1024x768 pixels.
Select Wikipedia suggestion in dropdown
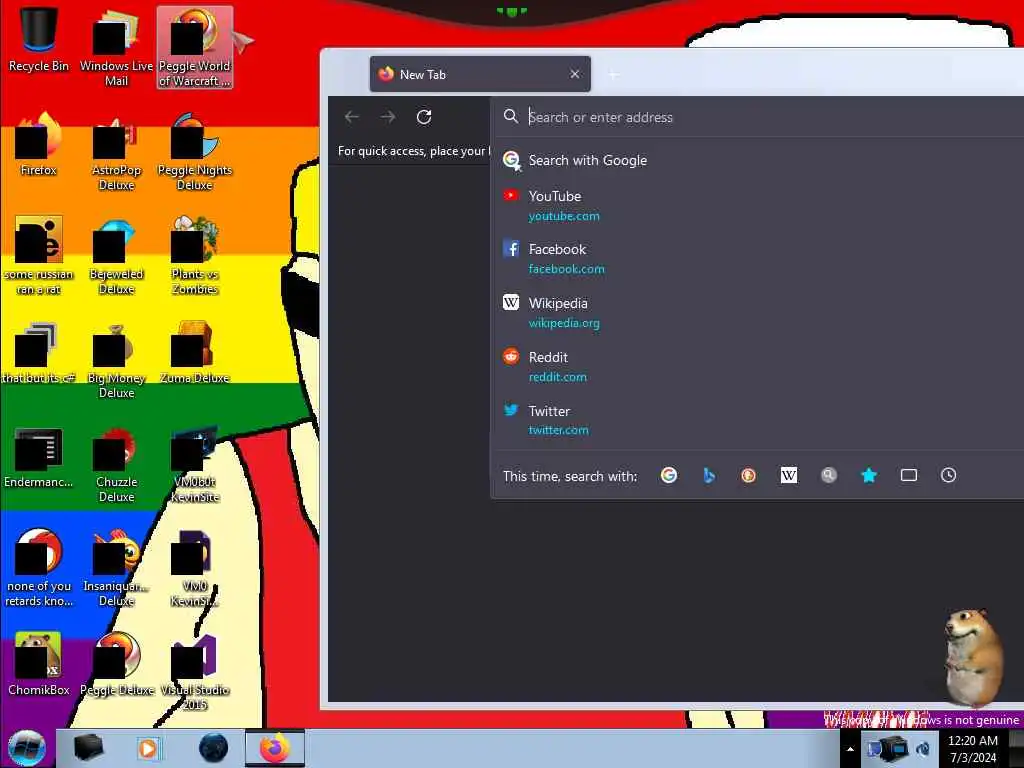tap(758, 313)
